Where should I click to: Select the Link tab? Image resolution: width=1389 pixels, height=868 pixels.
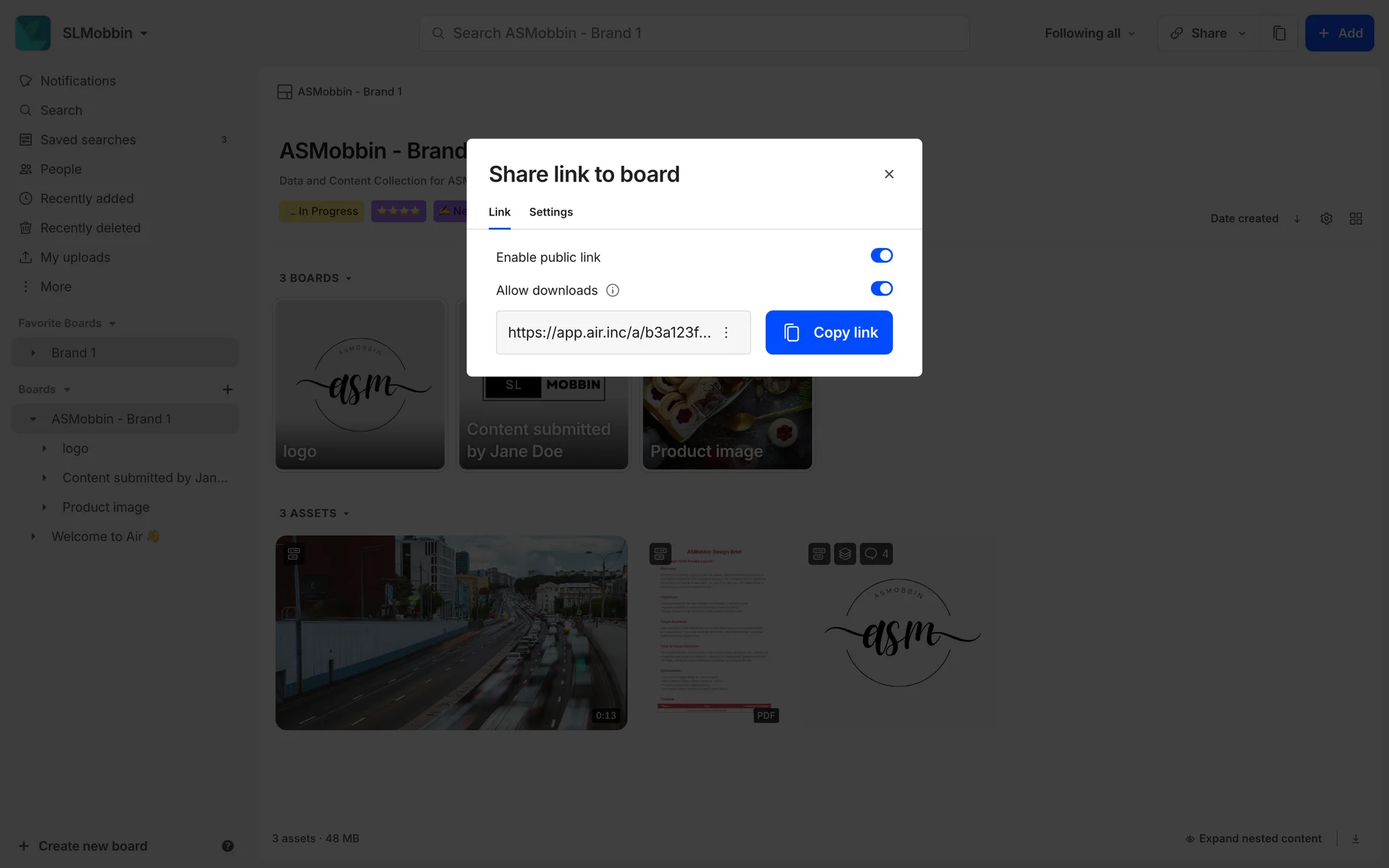pos(499,212)
